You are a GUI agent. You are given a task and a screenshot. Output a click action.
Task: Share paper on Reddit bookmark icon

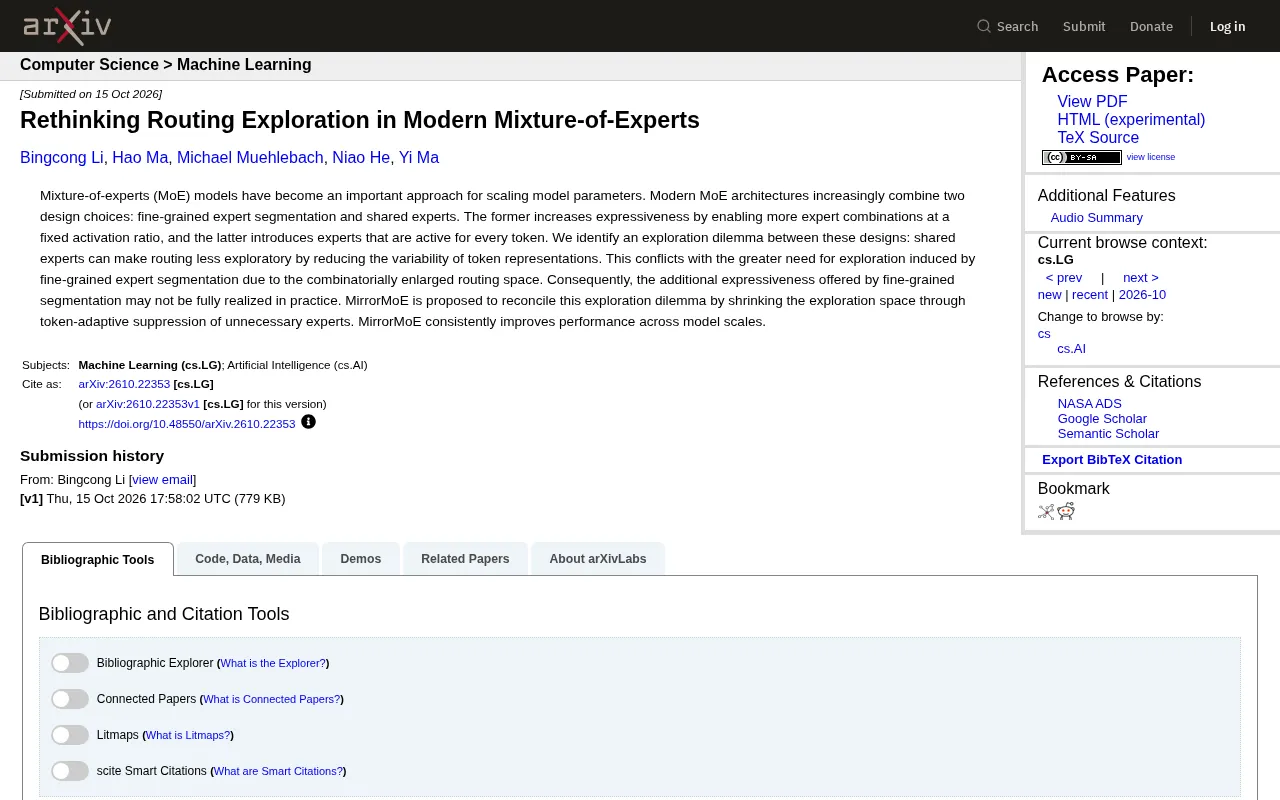click(1066, 512)
